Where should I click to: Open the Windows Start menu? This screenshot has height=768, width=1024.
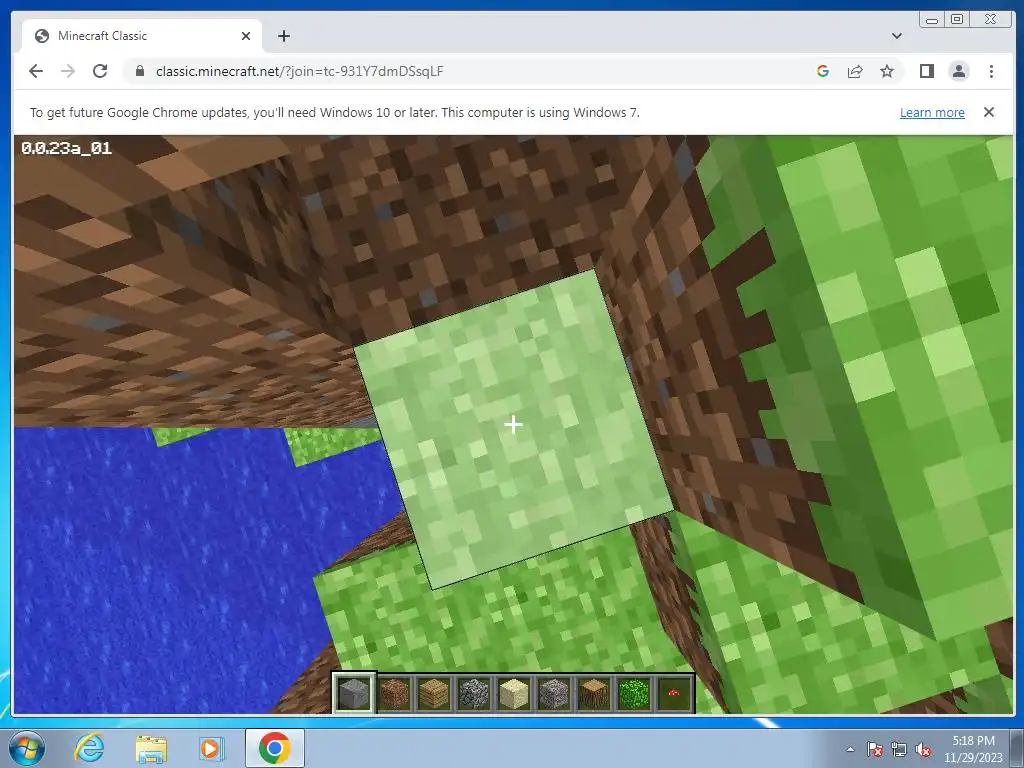[x=27, y=748]
